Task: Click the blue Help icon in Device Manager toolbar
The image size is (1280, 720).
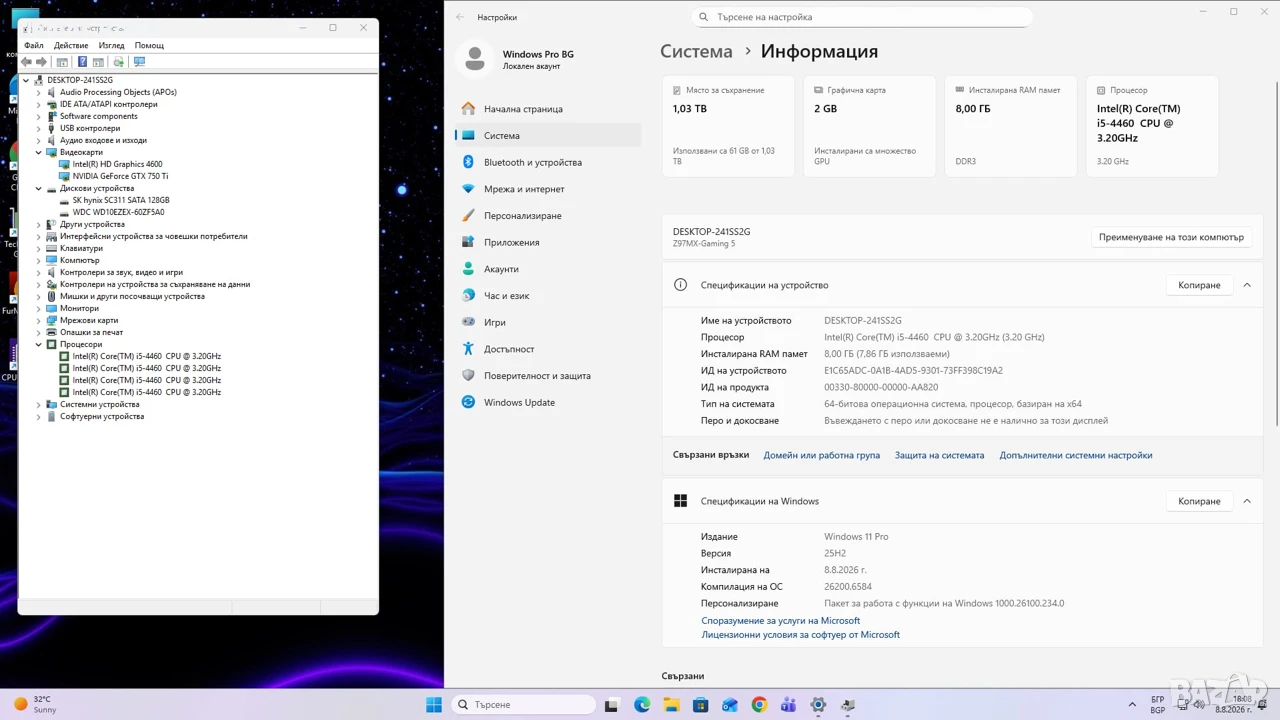Action: coord(82,62)
